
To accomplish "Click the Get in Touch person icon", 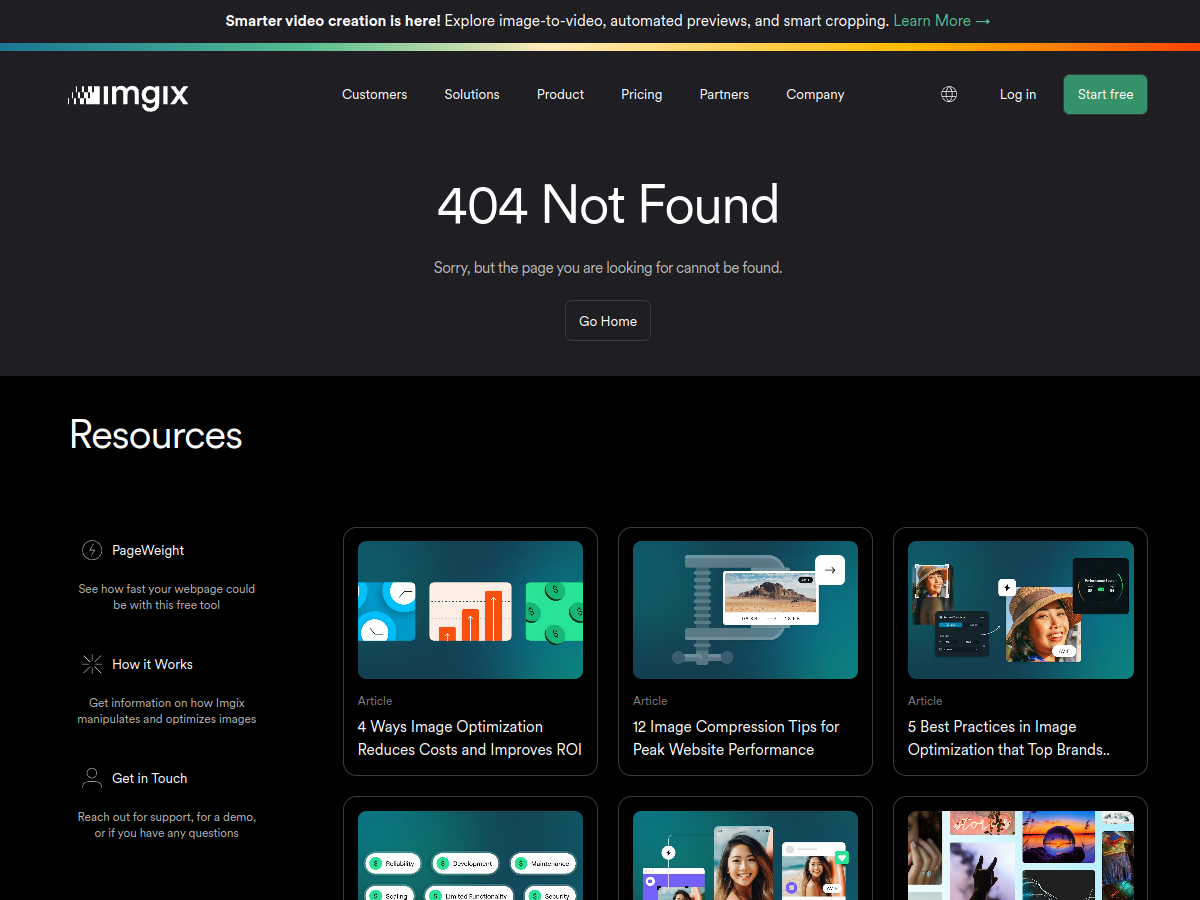I will 91,778.
